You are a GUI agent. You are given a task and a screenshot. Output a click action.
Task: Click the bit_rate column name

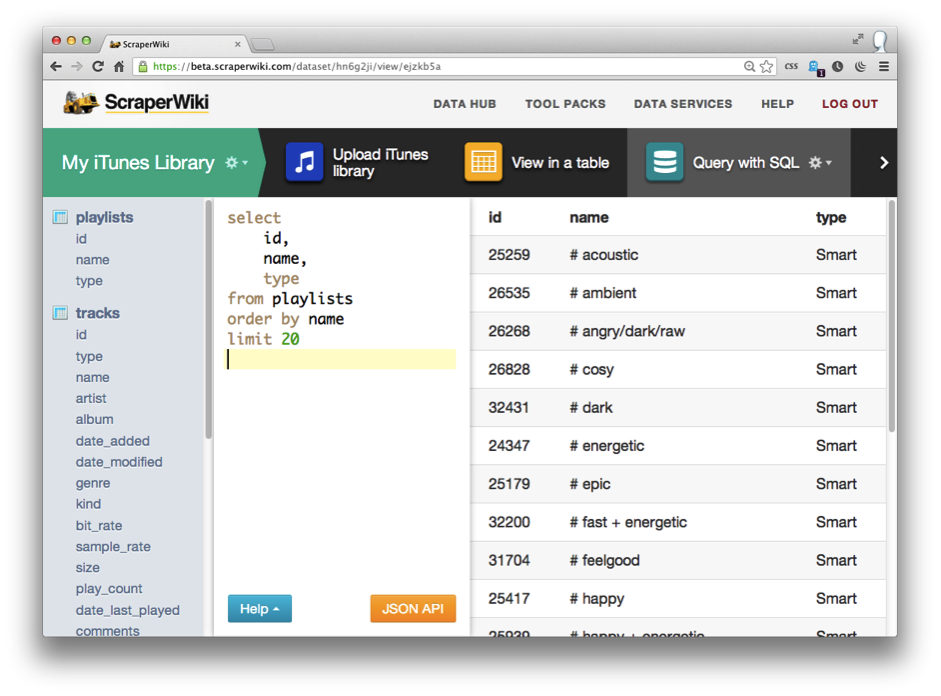99,526
